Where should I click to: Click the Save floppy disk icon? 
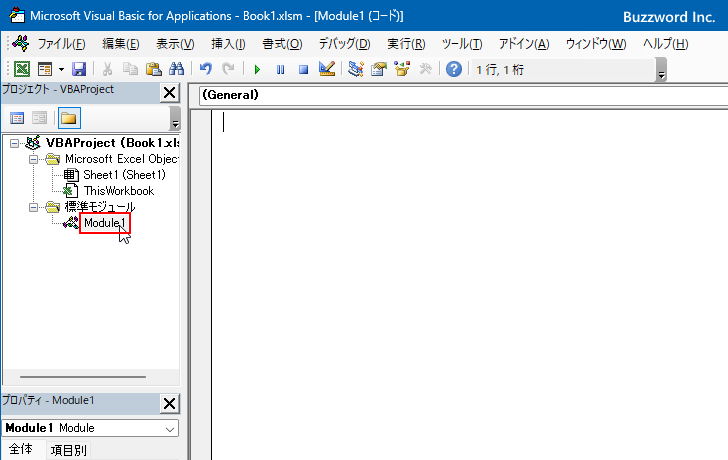click(79, 69)
